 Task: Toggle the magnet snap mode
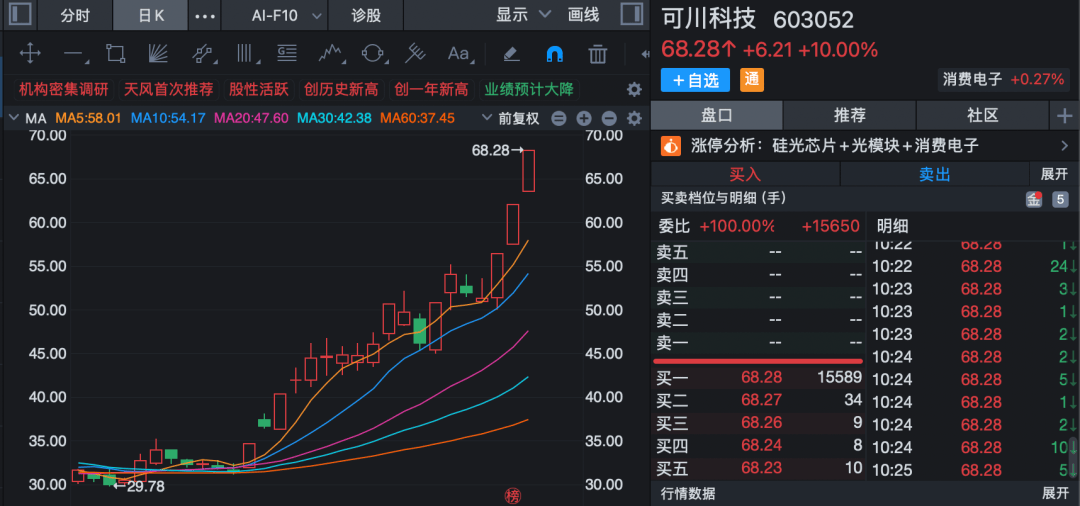tap(554, 53)
